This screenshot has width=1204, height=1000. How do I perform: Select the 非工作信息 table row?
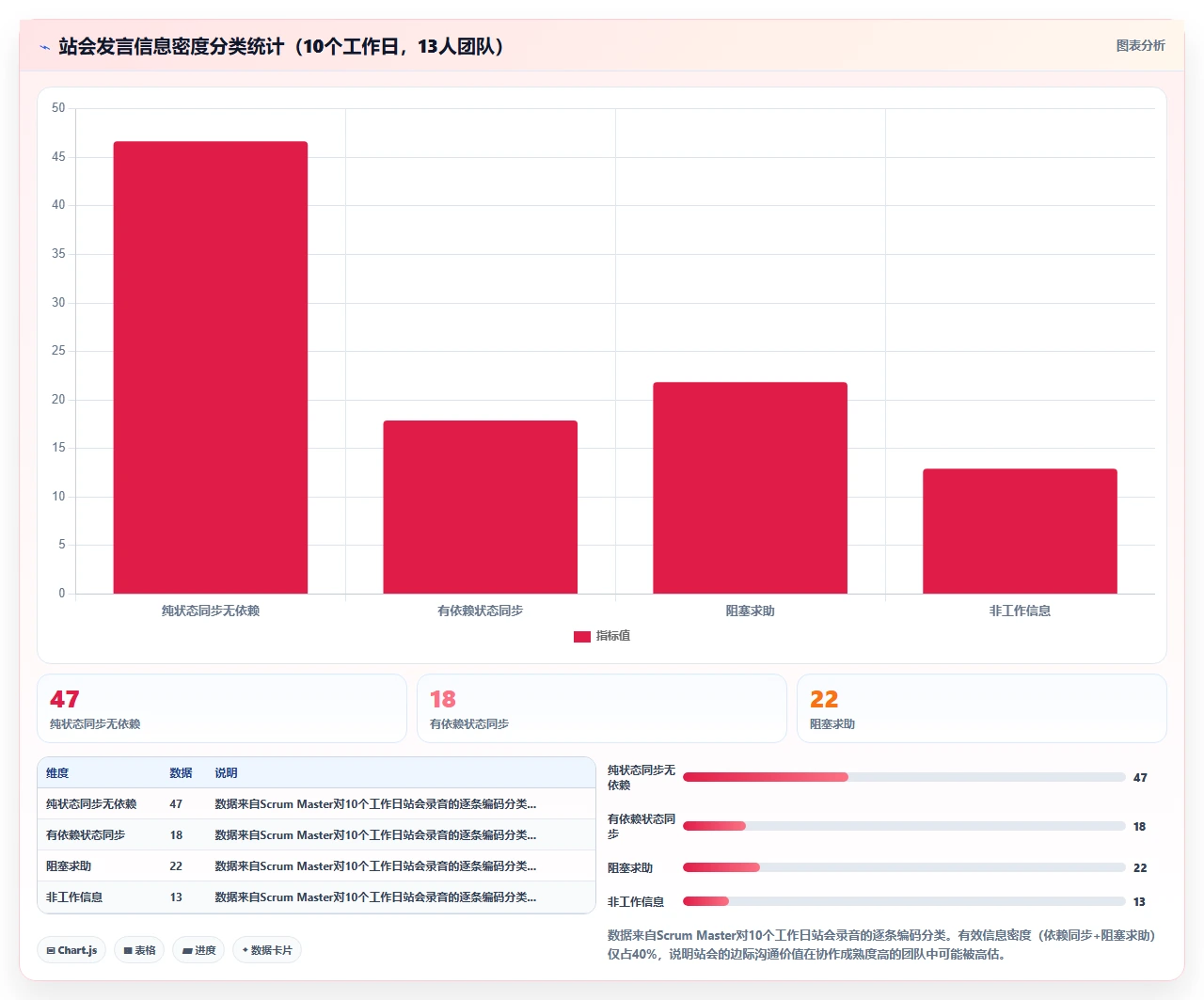(x=316, y=897)
